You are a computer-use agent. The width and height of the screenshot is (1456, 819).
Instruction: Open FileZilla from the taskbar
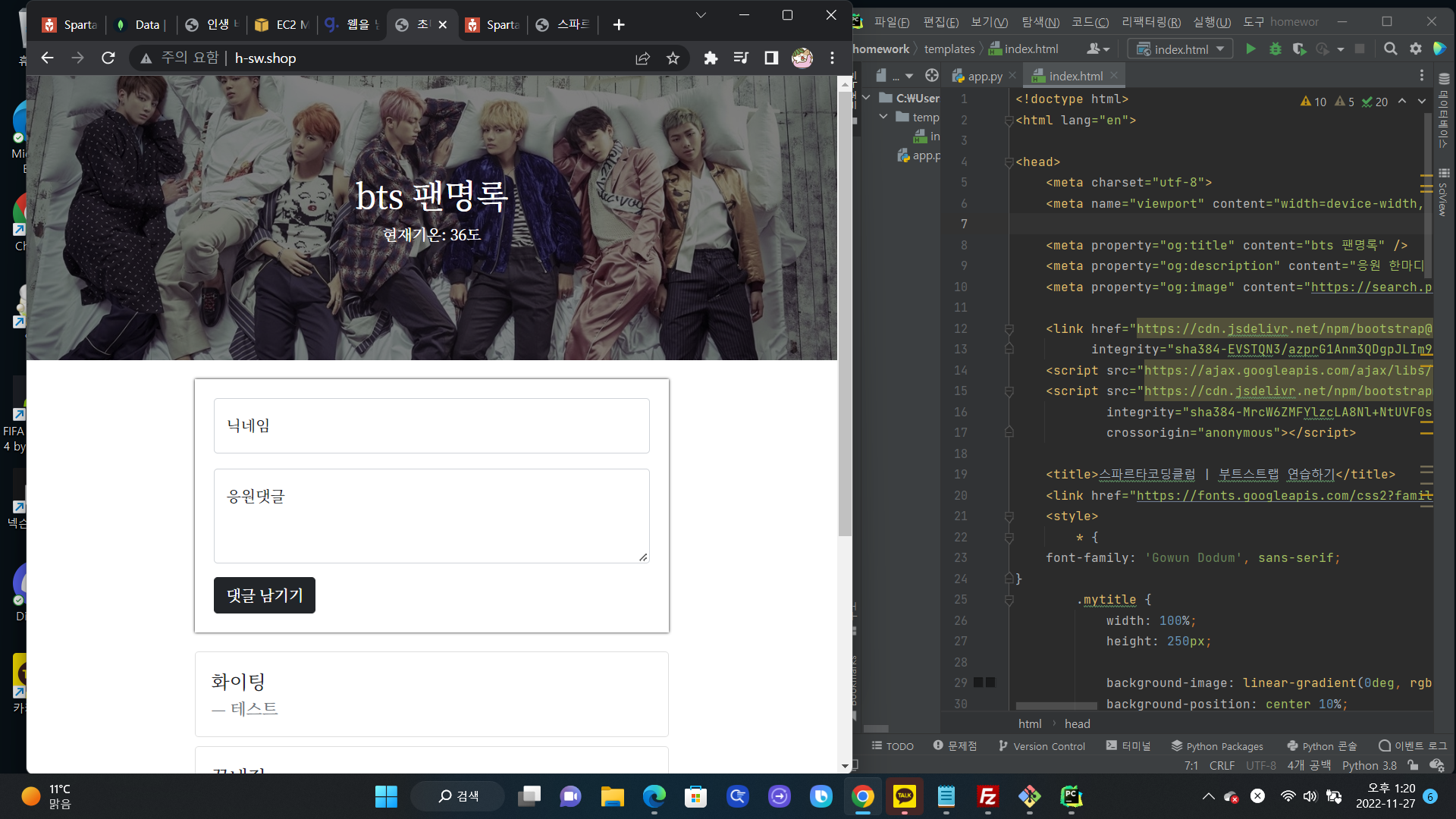[x=987, y=796]
